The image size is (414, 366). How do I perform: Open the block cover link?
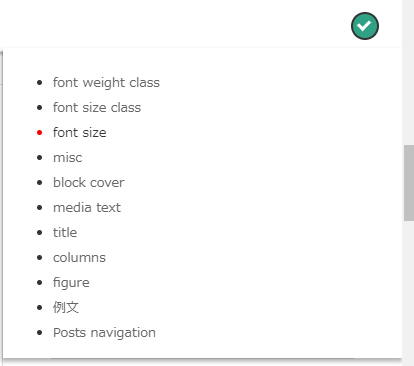point(89,183)
